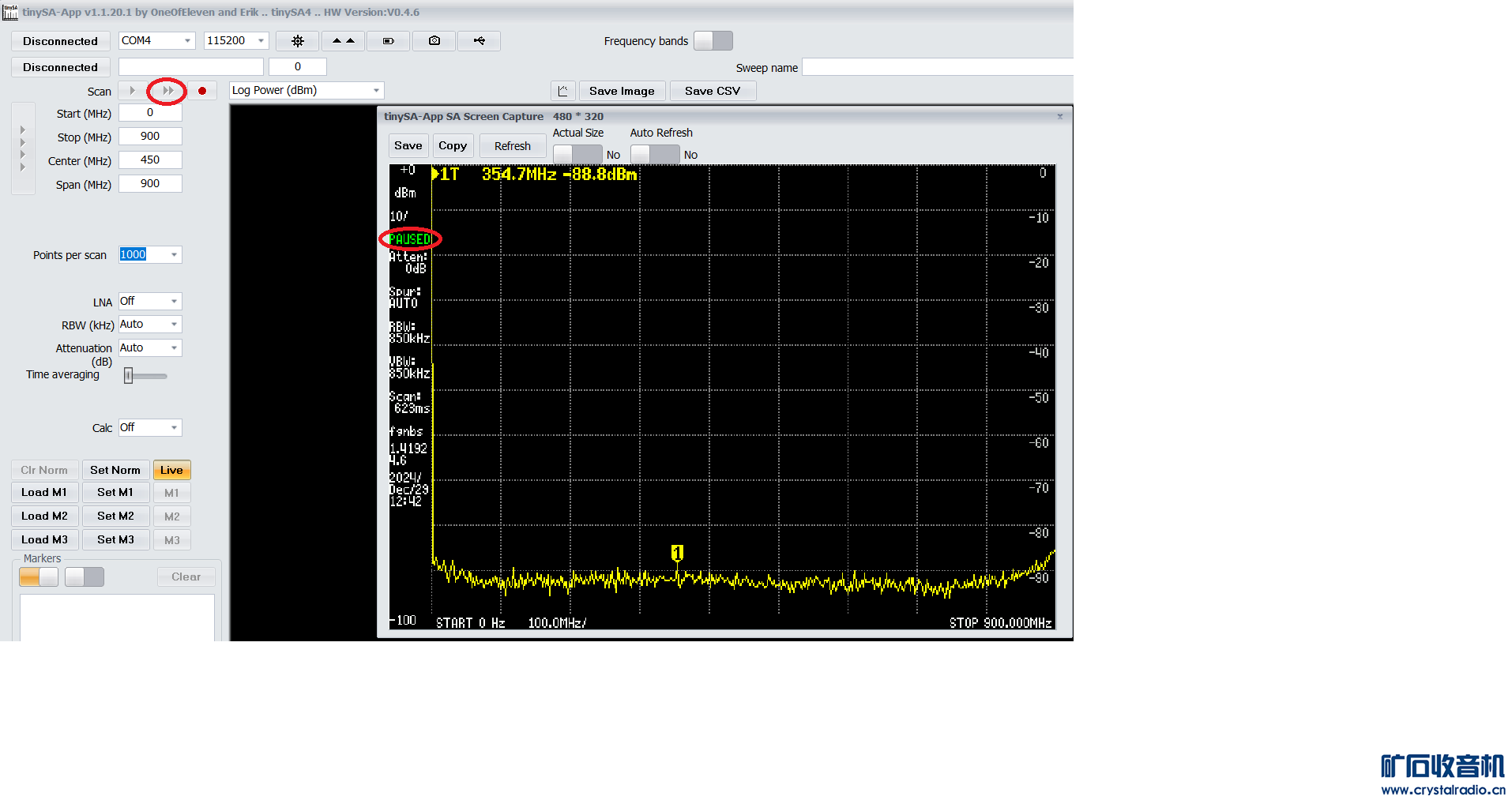
Task: Toggle the Frequency bands switch
Action: [x=713, y=41]
